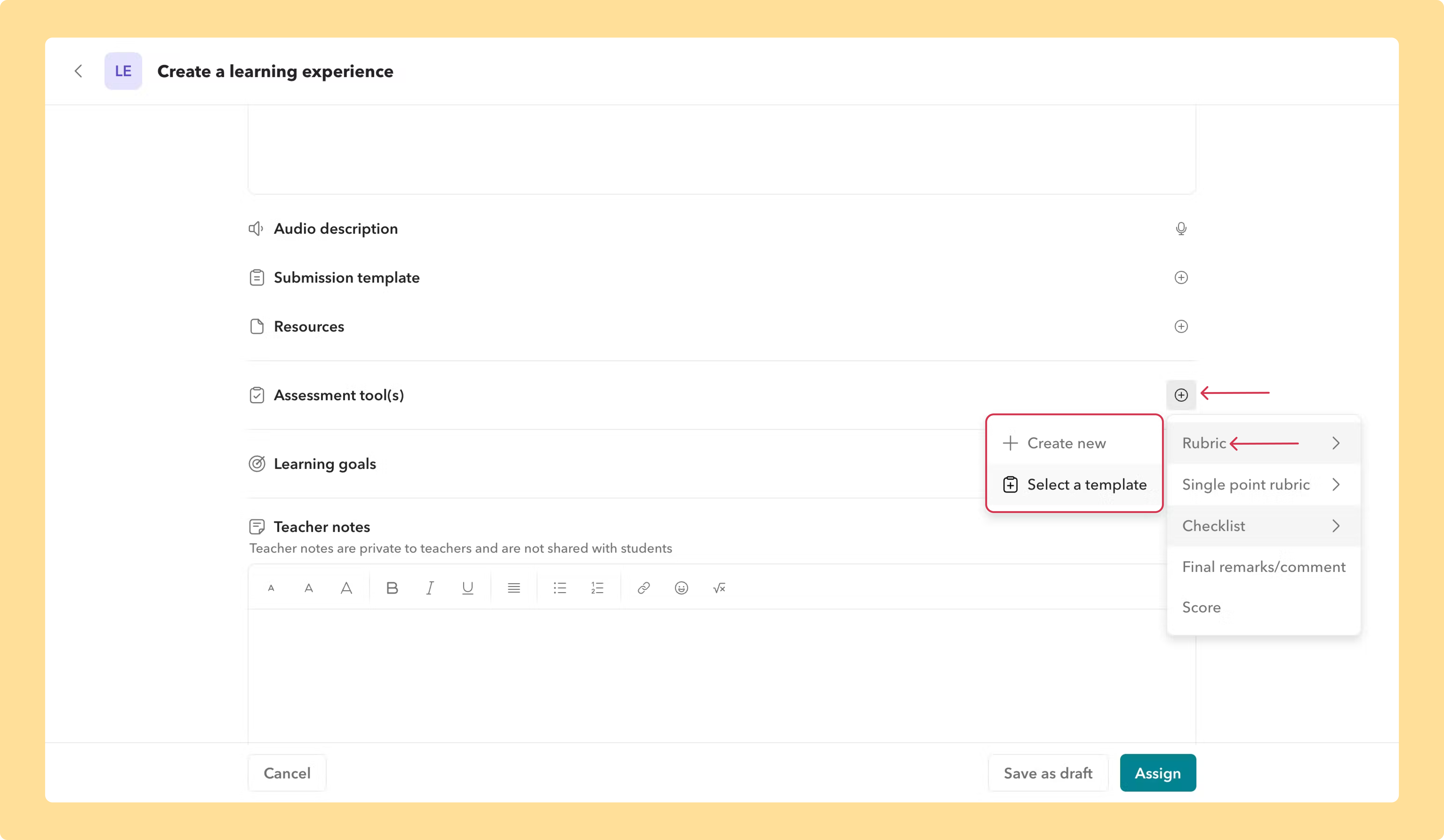Open text alignment options
The image size is (1444, 840).
(x=514, y=588)
